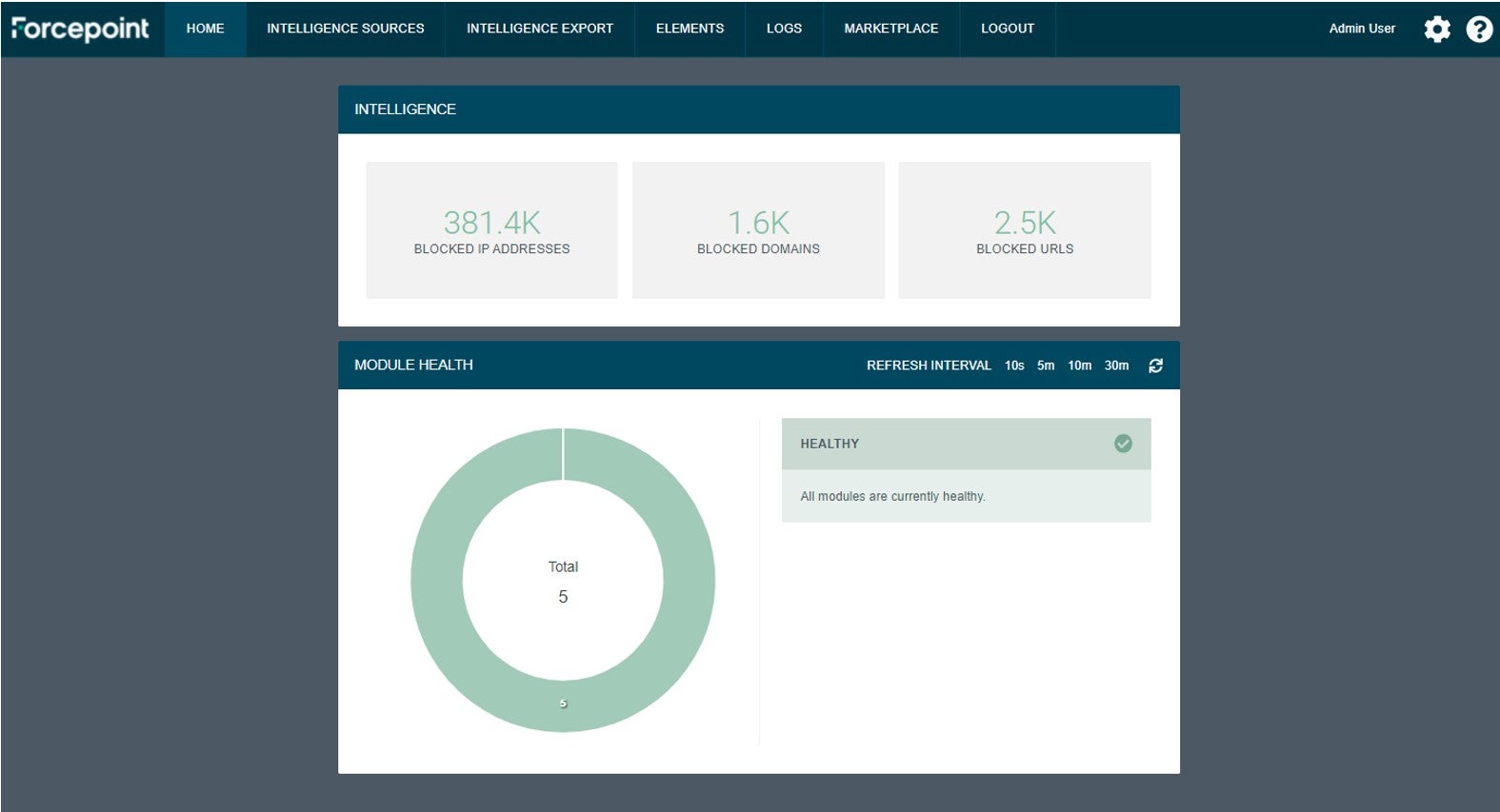Click the module health refresh icon
The height and width of the screenshot is (812, 1500).
1155,366
